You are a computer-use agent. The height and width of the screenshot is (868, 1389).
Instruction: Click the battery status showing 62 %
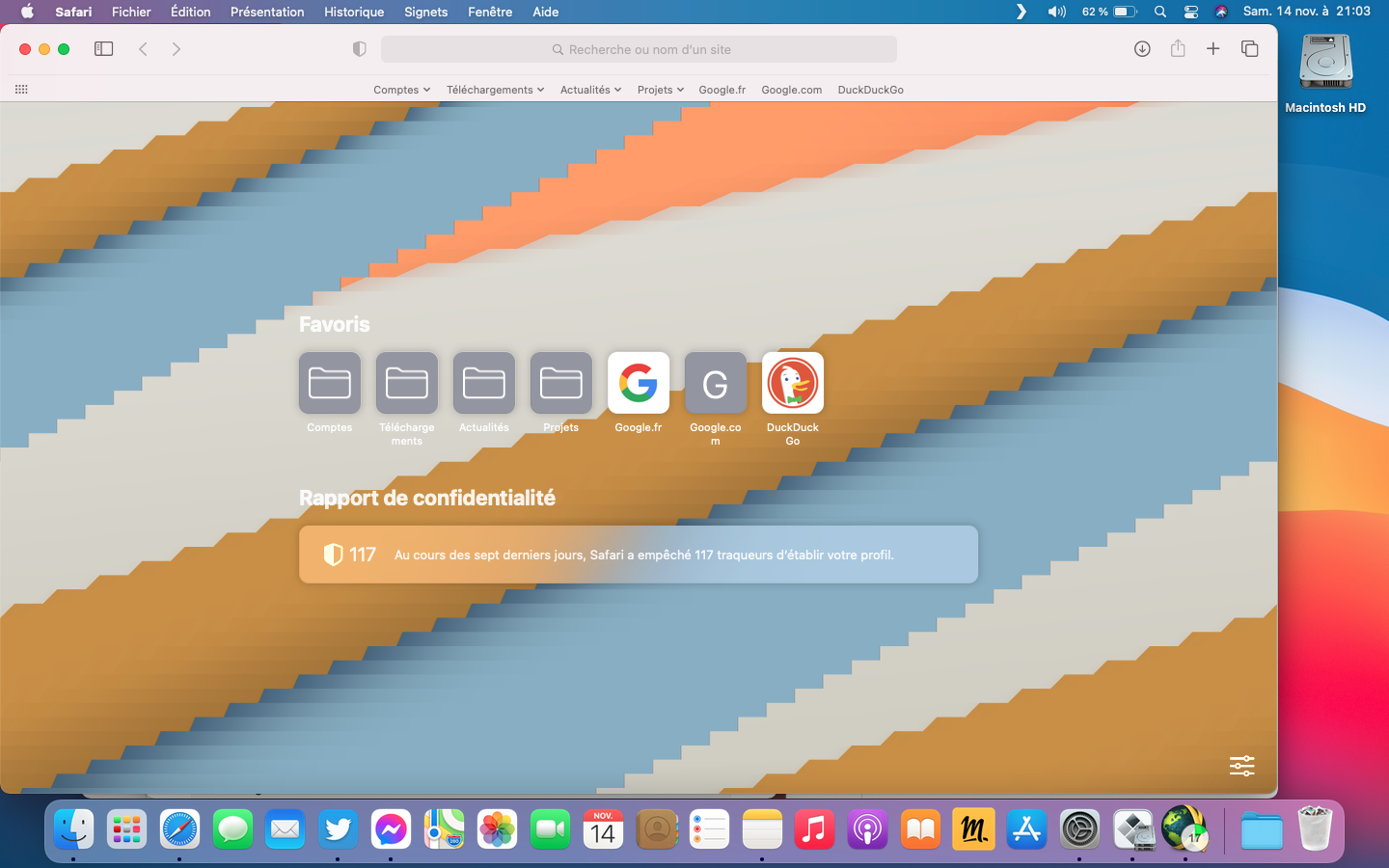1109,12
